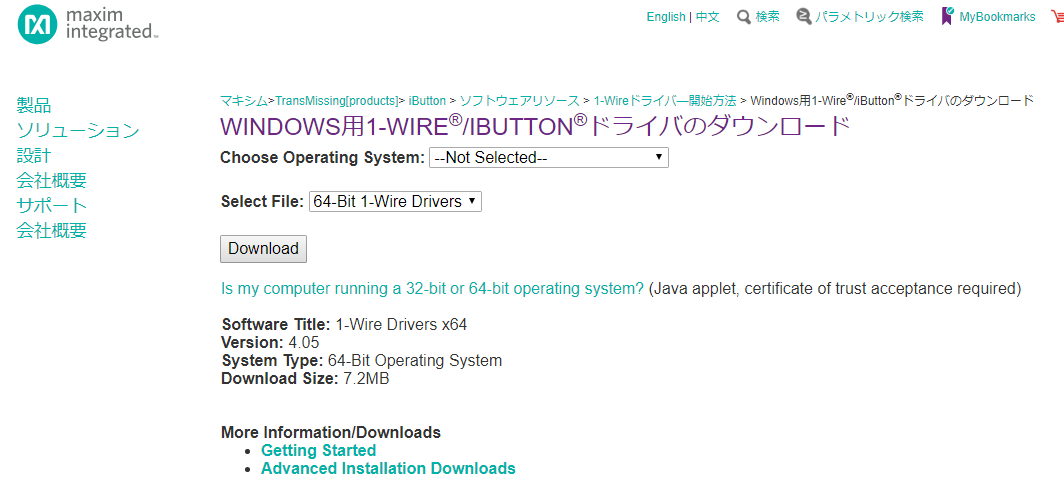Expand the Select File dropdown
This screenshot has height=496, width=1064.
click(395, 202)
